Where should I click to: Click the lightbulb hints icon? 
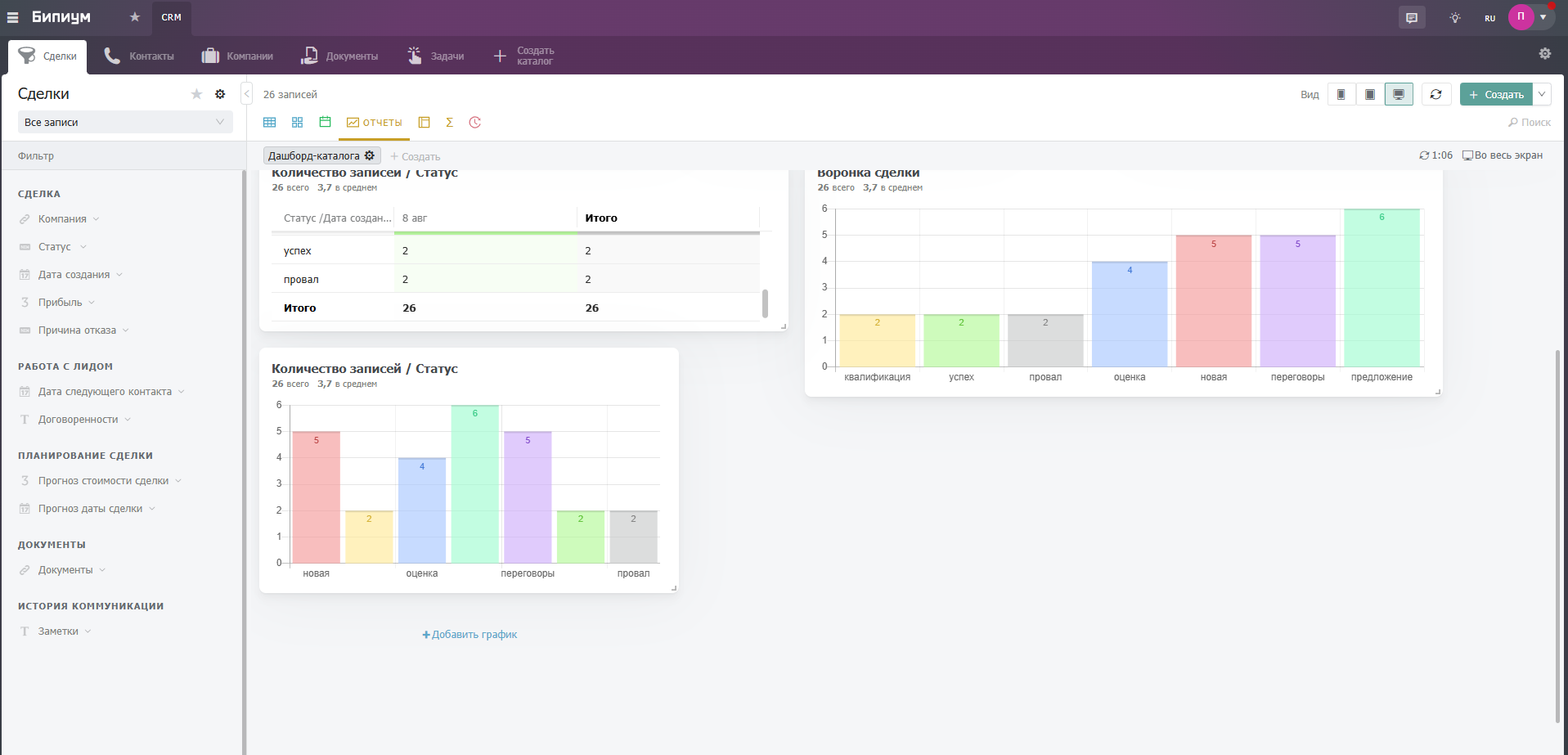point(1454,18)
